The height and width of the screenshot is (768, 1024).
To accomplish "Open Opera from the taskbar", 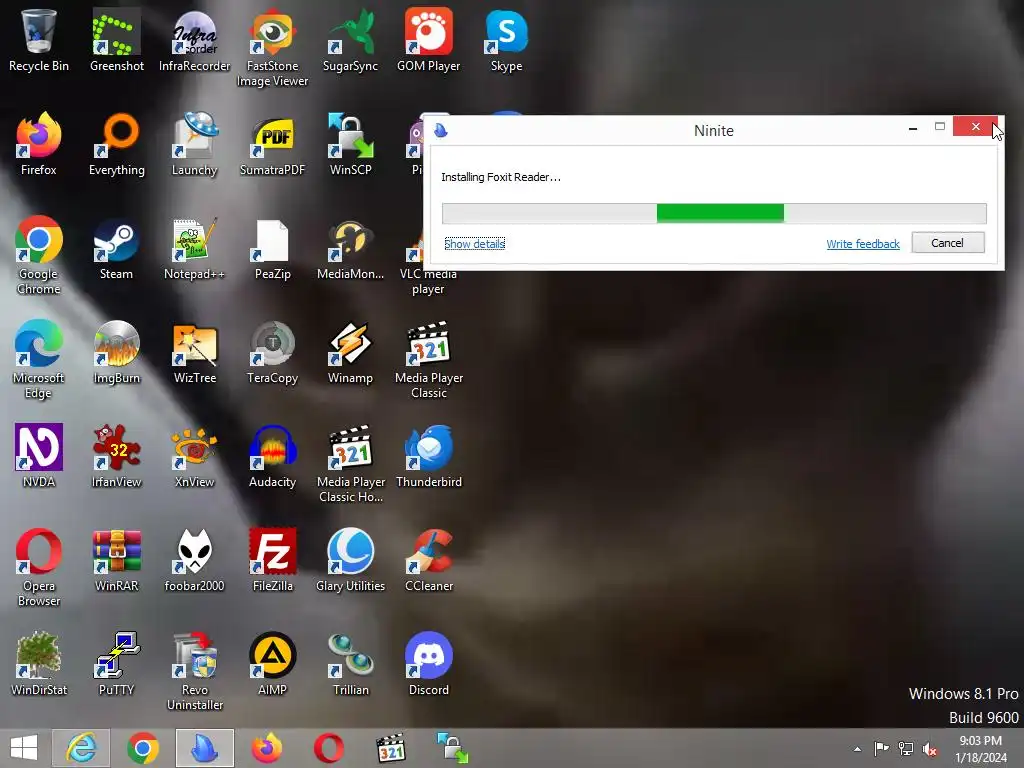I will click(328, 748).
